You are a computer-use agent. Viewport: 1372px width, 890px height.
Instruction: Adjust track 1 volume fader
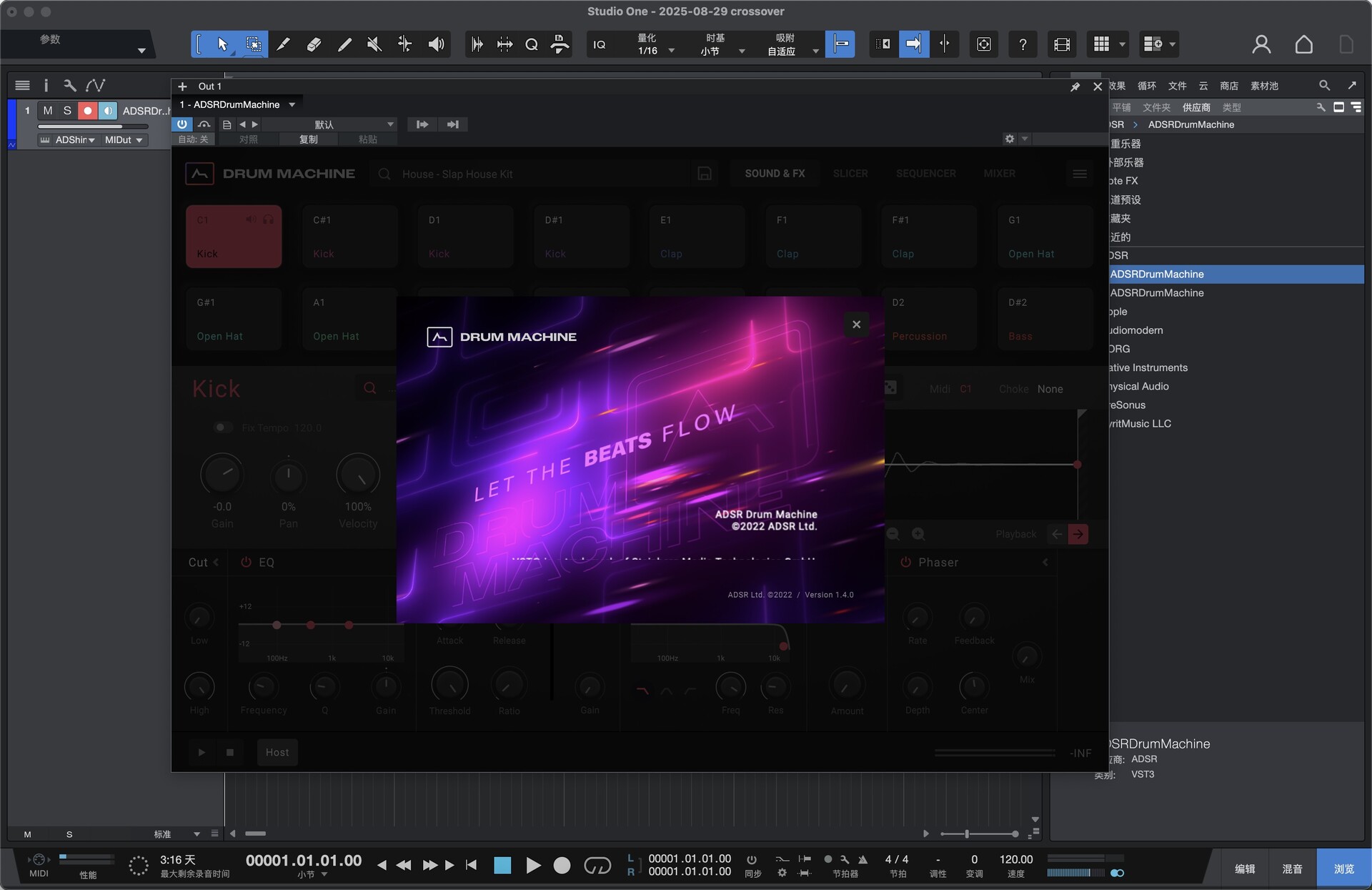point(94,127)
